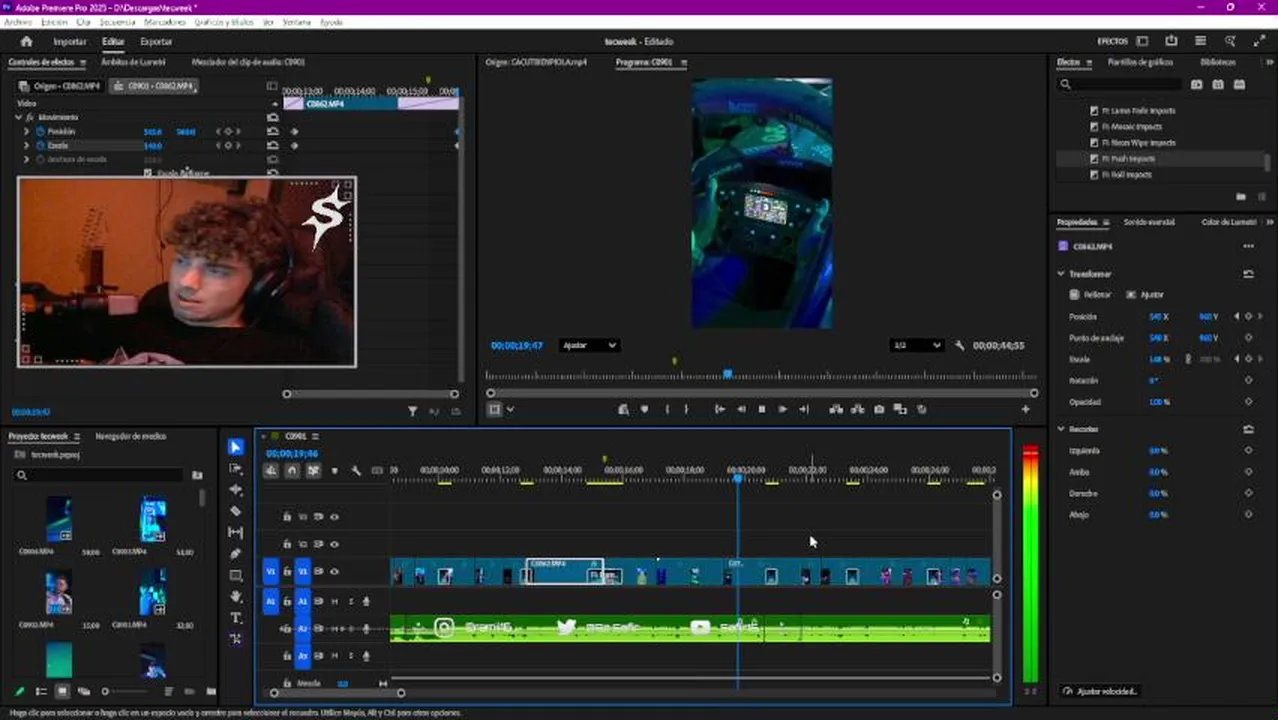Click the Extract button in Program monitor

857,409
